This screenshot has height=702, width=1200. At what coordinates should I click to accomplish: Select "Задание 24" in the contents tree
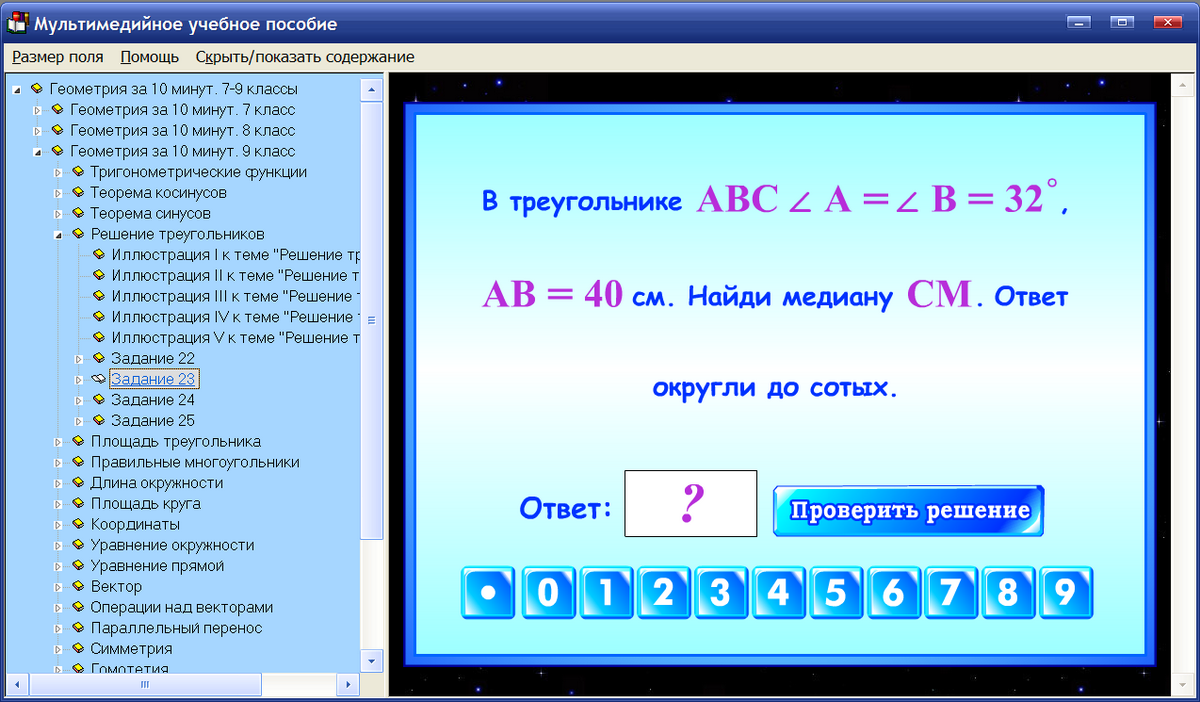(x=155, y=399)
